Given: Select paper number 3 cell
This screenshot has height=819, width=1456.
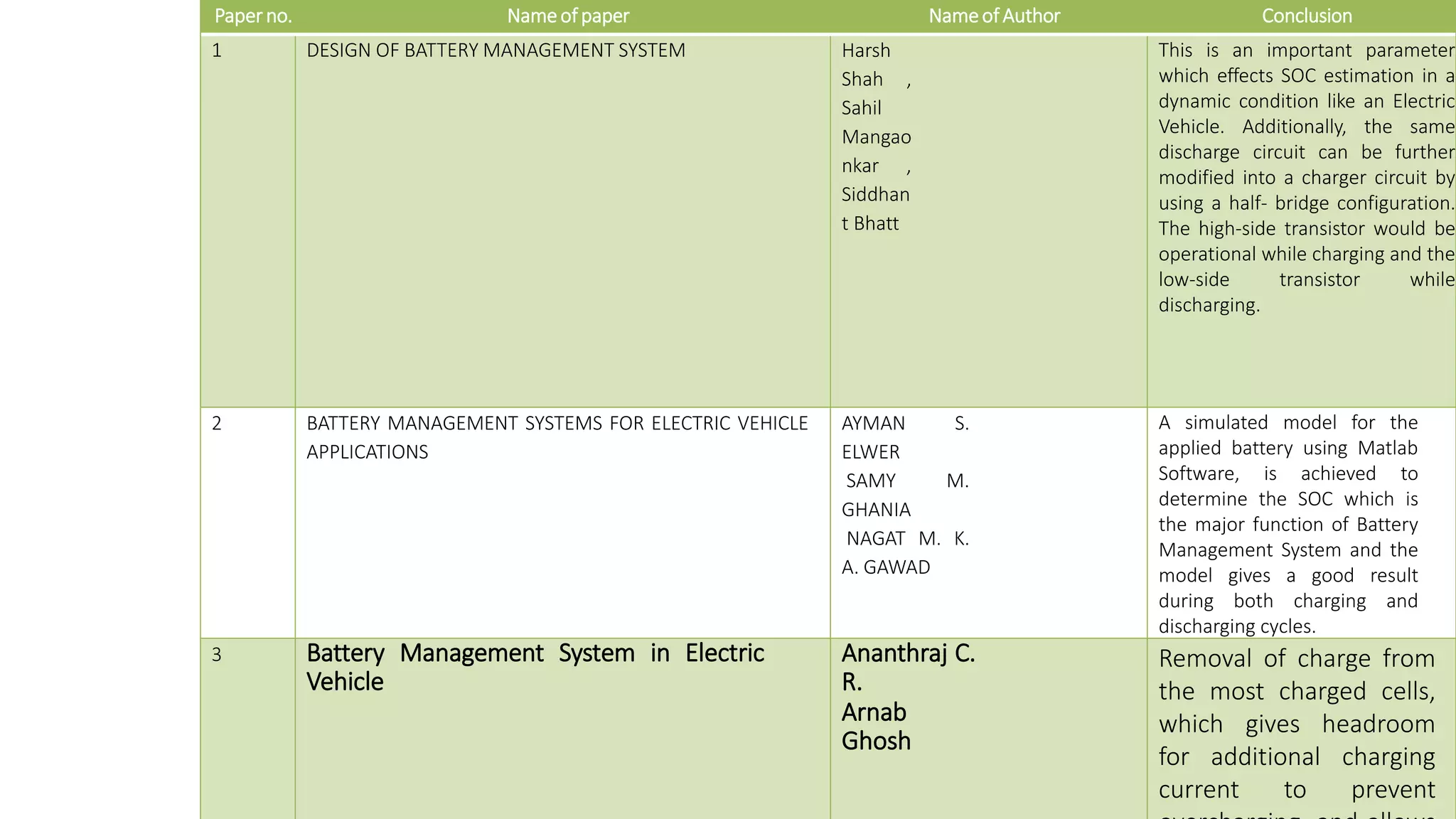Looking at the screenshot, I should tap(217, 655).
